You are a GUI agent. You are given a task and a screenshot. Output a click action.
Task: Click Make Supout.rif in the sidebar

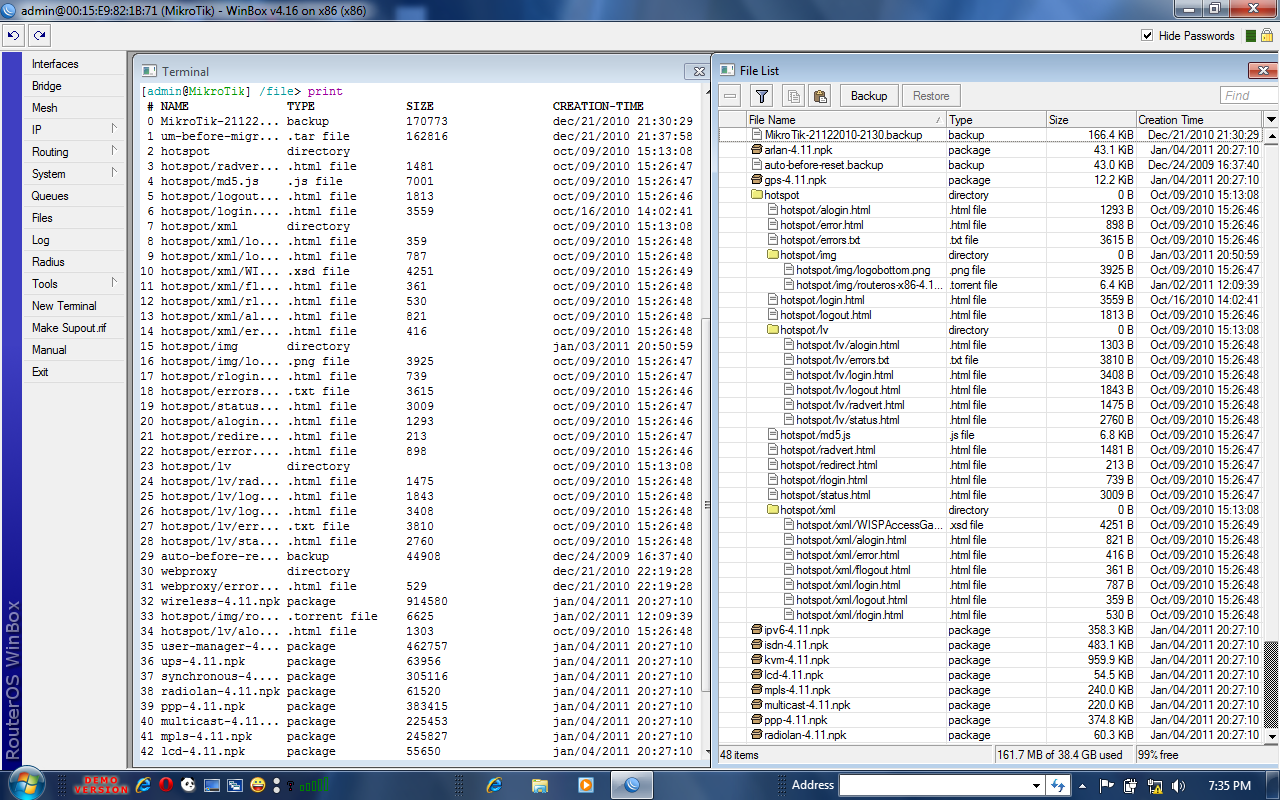click(74, 328)
